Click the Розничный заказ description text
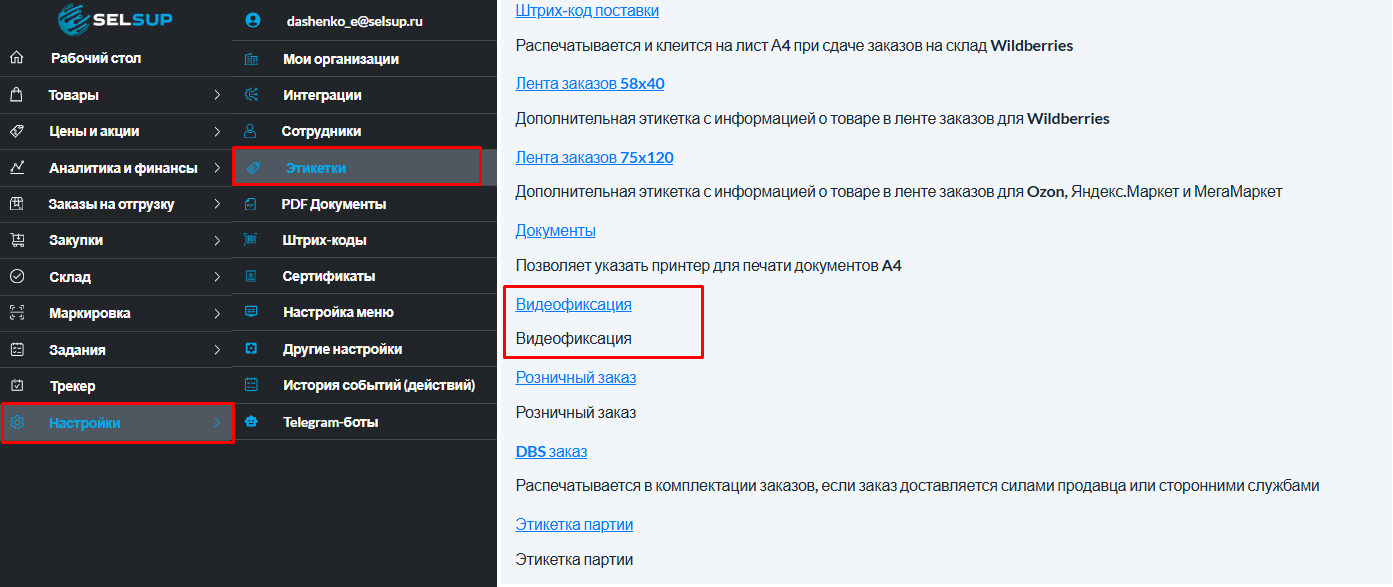1393x587 pixels. pos(576,412)
